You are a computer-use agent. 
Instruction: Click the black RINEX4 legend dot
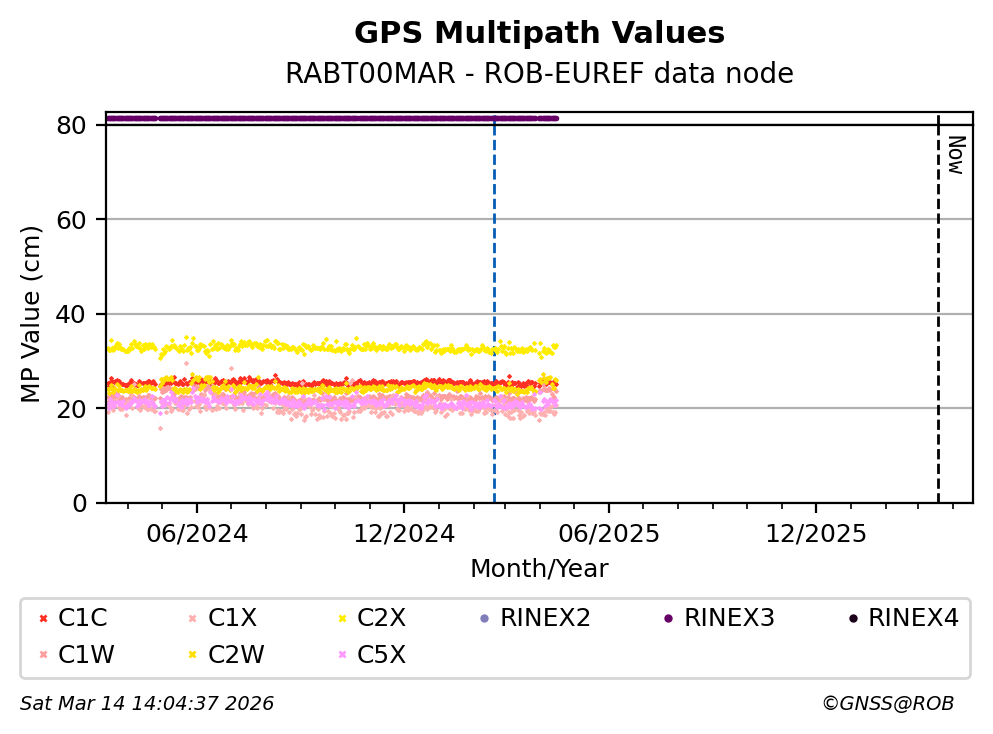[x=852, y=619]
